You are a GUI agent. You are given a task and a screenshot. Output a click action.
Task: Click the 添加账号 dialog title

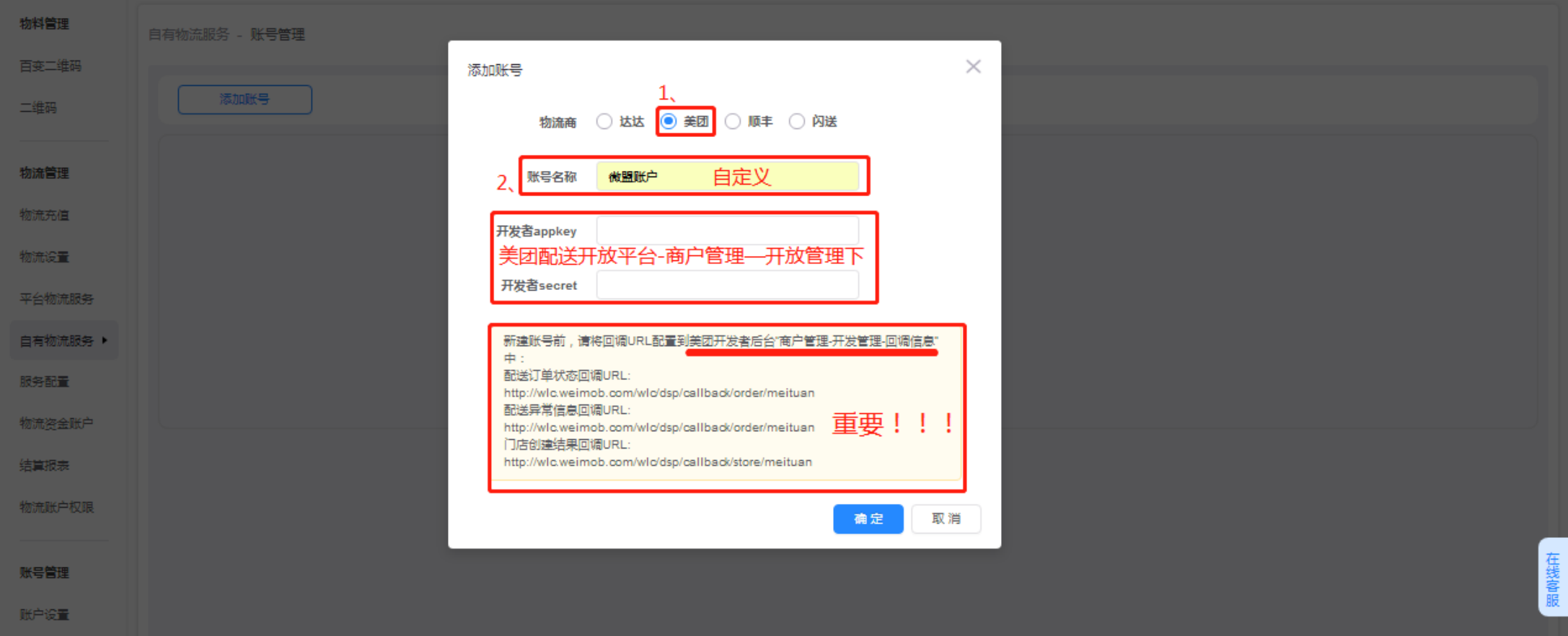pyautogui.click(x=495, y=70)
